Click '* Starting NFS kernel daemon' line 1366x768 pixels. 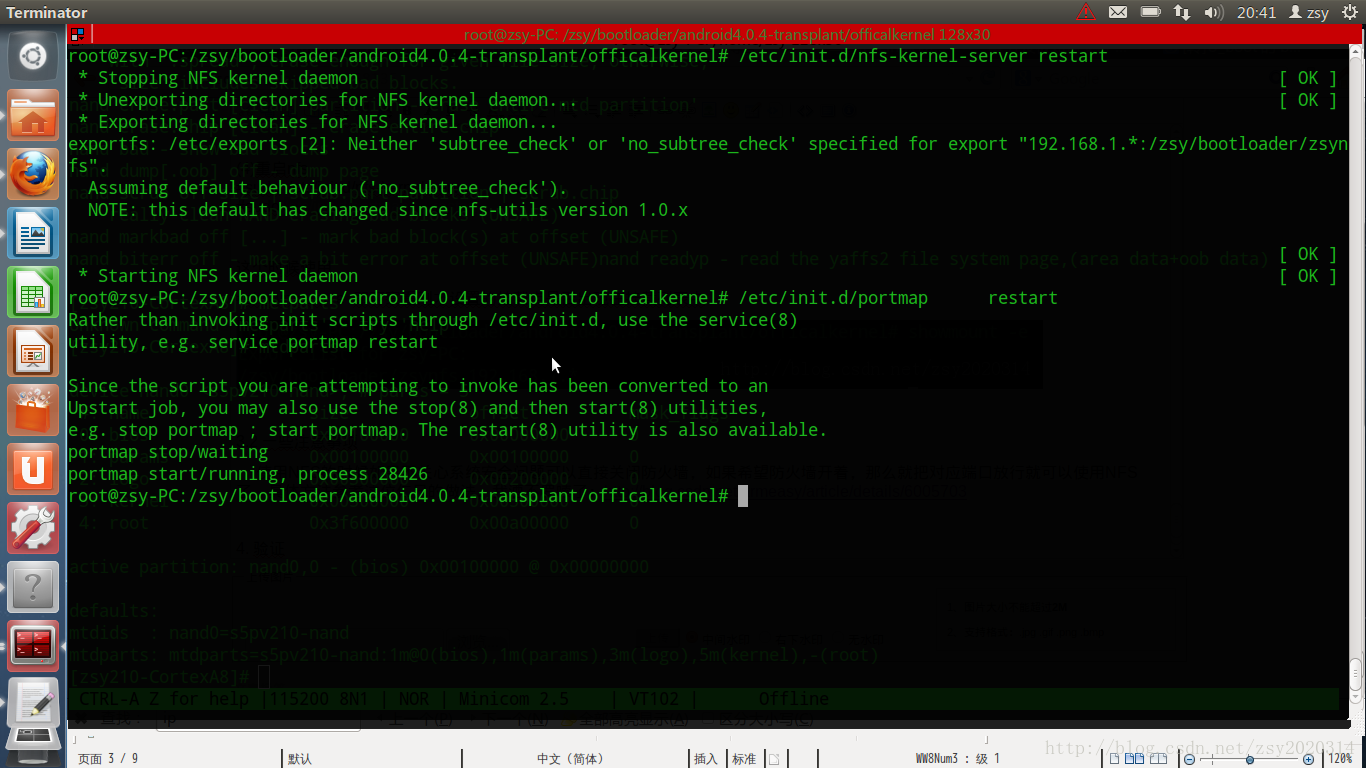(218, 276)
